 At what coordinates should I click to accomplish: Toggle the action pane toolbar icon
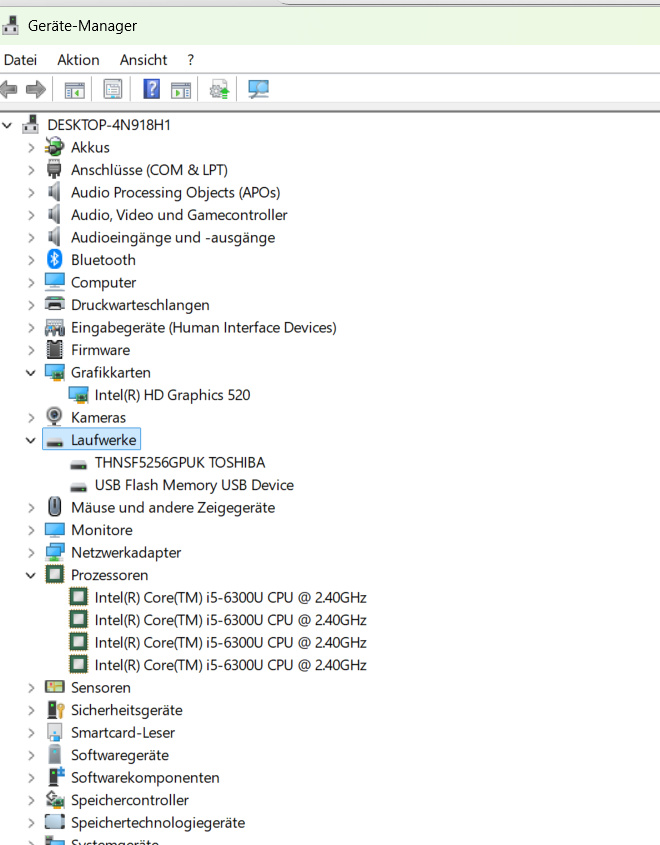[180, 89]
